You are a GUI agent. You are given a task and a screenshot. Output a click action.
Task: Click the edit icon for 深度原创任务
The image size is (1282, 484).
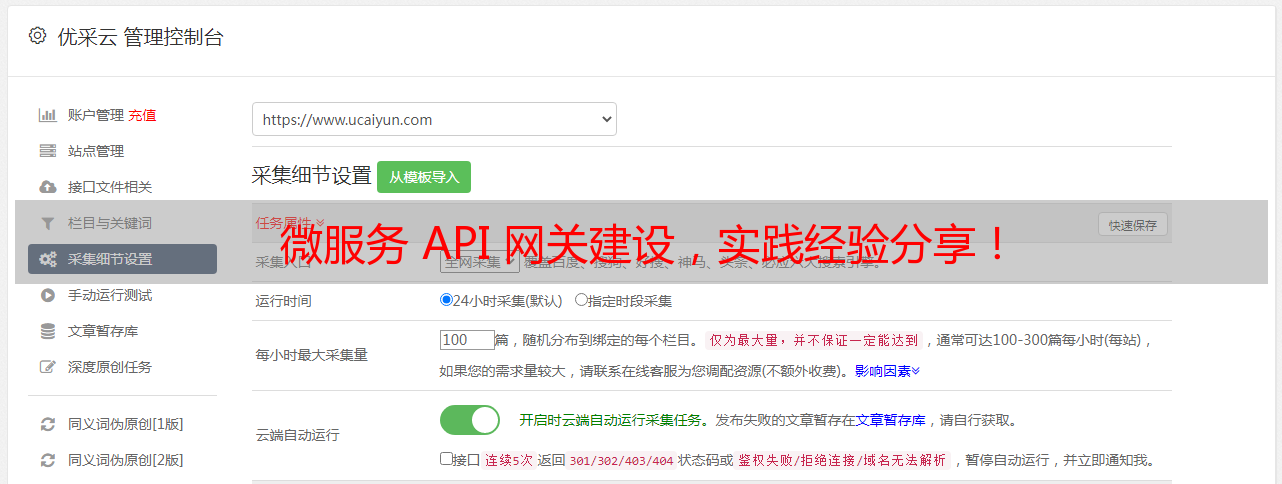pyautogui.click(x=48, y=367)
